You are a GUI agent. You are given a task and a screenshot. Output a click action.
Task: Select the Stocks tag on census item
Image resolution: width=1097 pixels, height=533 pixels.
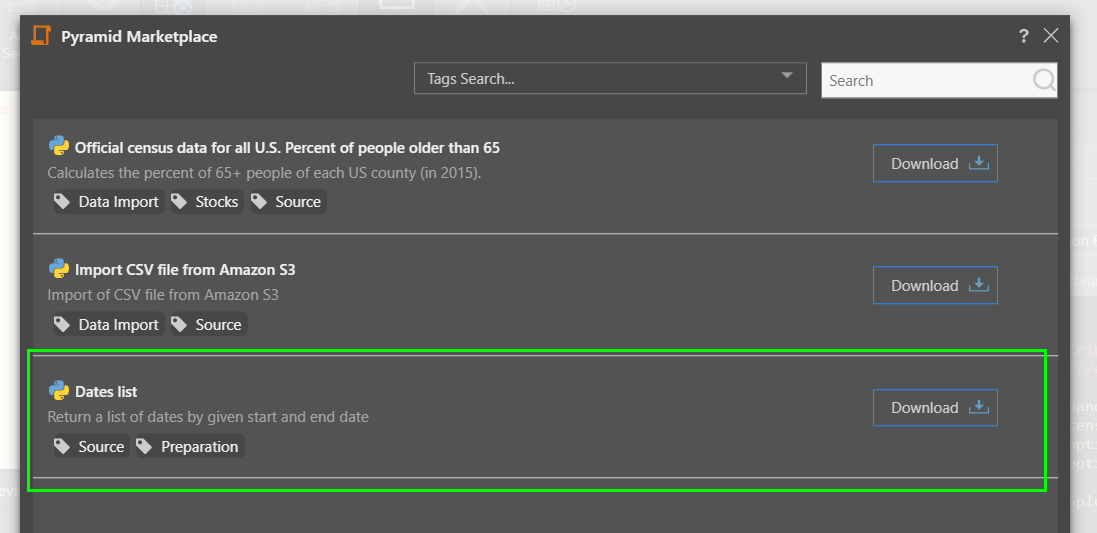pyautogui.click(x=206, y=202)
